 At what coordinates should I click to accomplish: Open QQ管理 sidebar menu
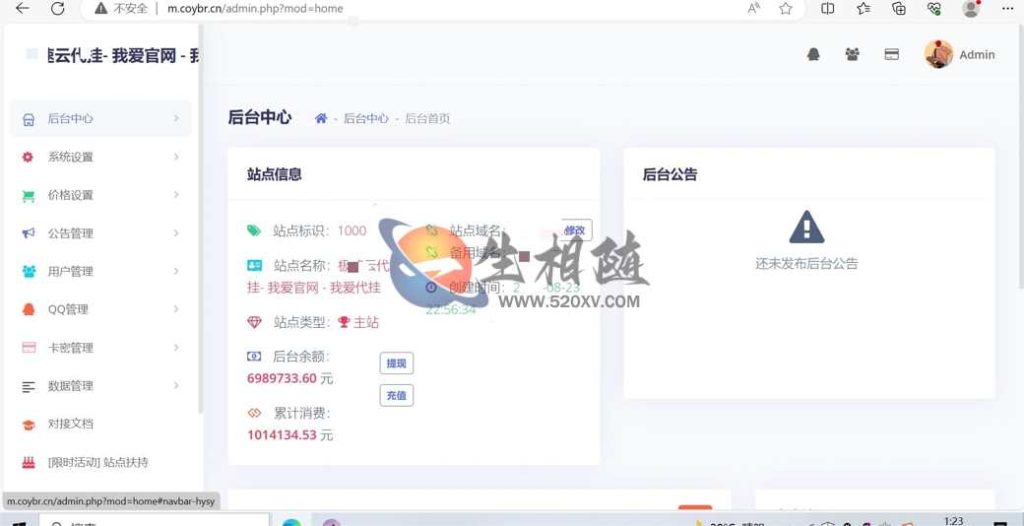pyautogui.click(x=101, y=309)
